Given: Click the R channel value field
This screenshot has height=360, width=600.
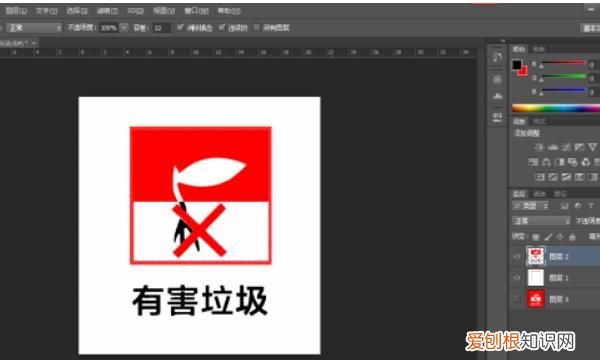Looking at the screenshot, I should point(593,65).
